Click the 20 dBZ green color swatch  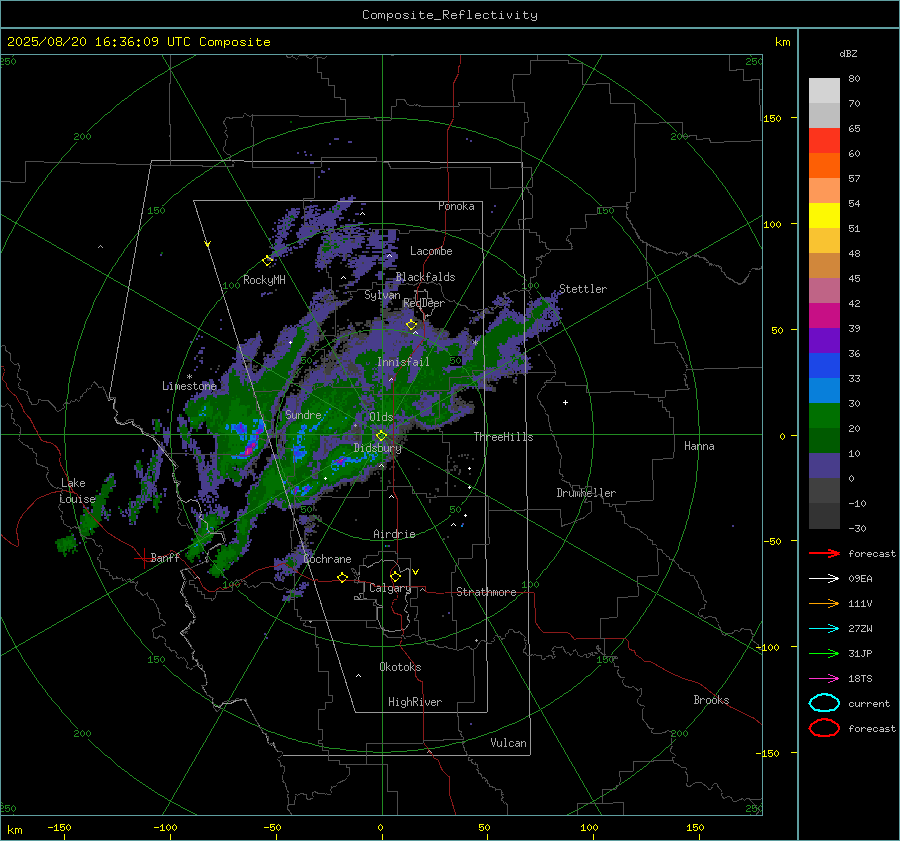(824, 415)
